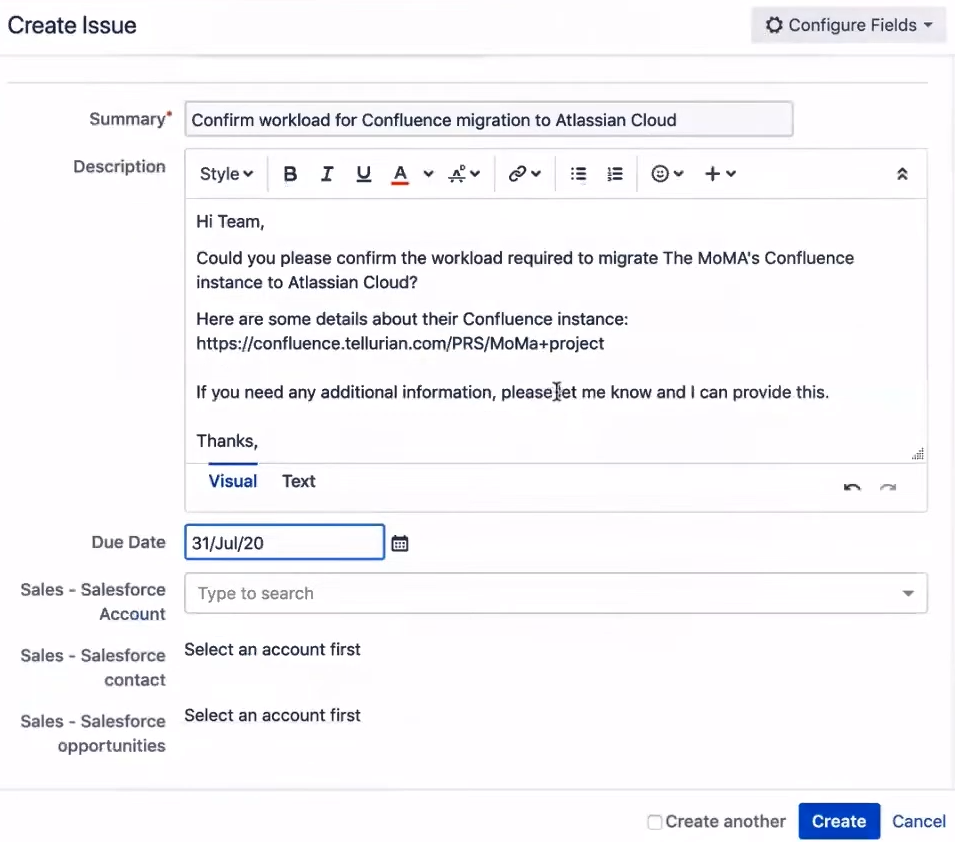Open the emoji picker
The height and width of the screenshot is (842, 955).
668,174
